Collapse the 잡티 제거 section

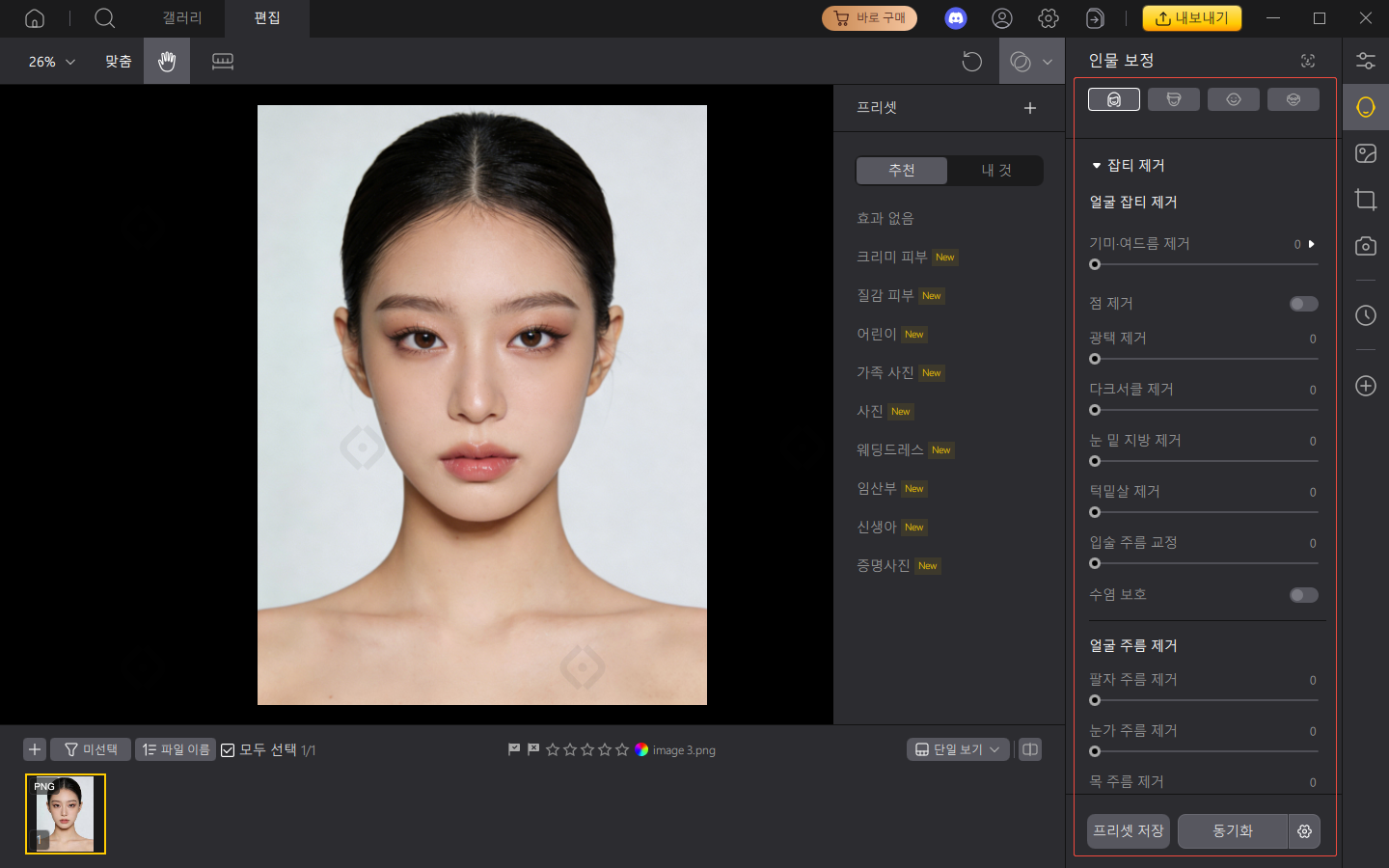tap(1096, 165)
